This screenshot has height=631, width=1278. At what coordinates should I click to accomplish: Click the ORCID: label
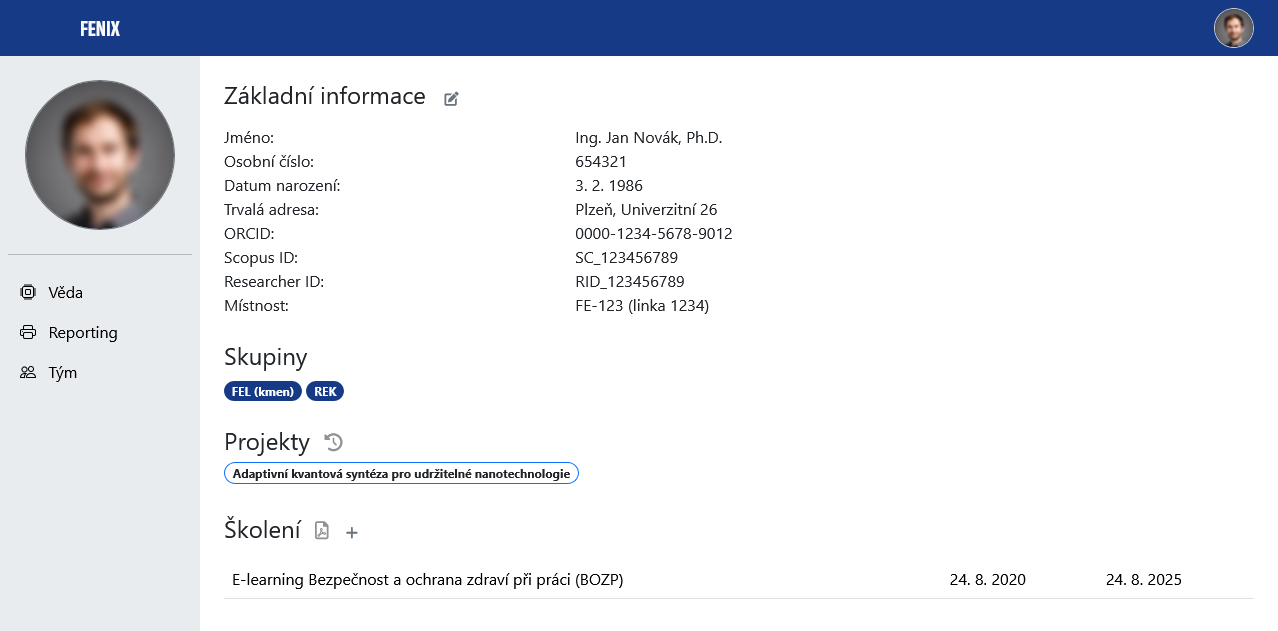pyautogui.click(x=249, y=234)
